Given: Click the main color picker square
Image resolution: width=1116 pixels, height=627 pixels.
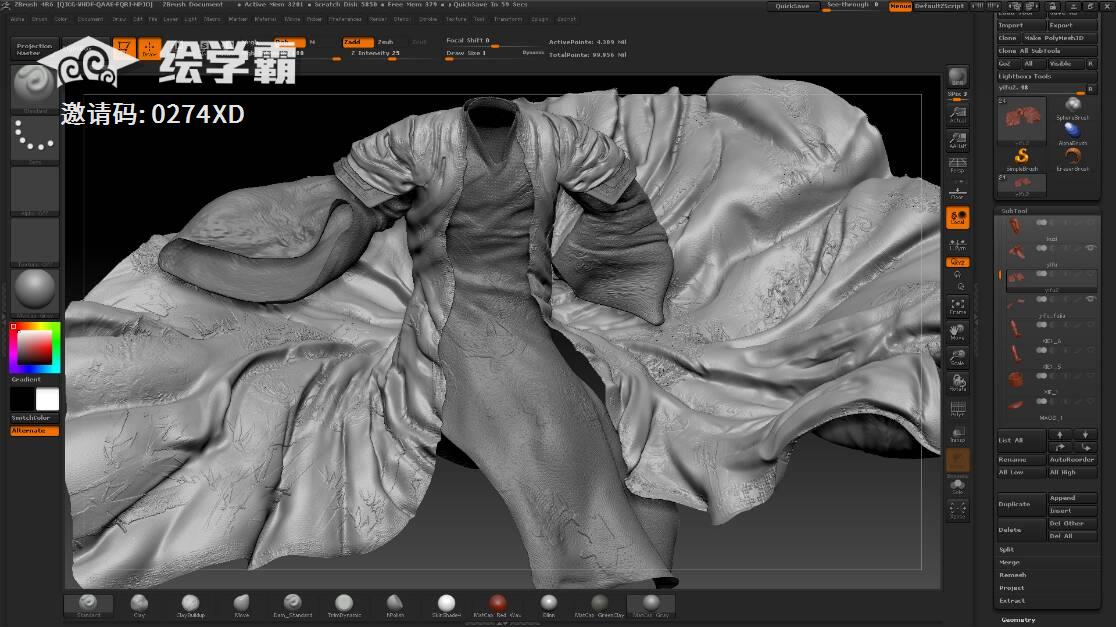Looking at the screenshot, I should point(36,346).
